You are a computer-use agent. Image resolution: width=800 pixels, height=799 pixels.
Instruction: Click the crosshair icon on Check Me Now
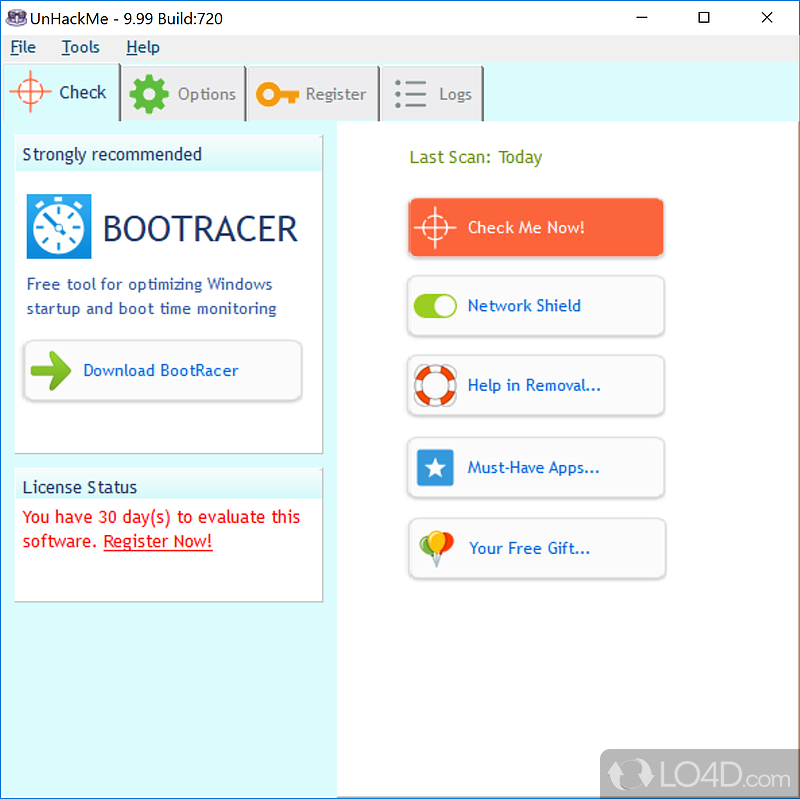point(435,228)
